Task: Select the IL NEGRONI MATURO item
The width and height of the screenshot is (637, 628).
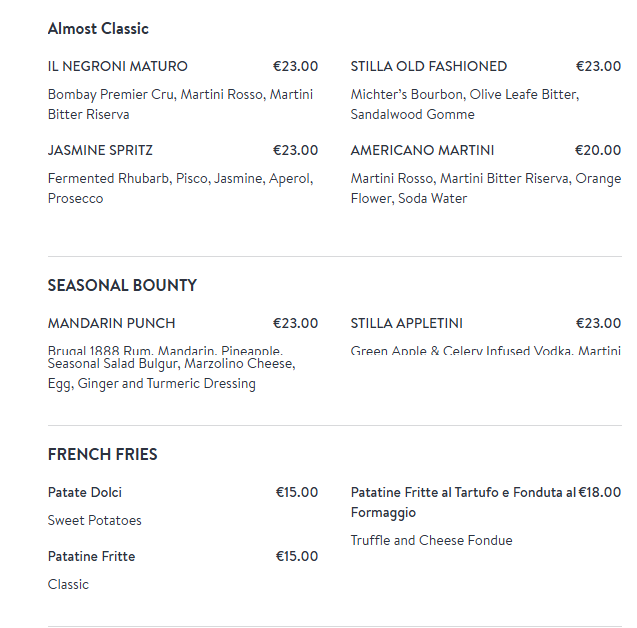Action: pyautogui.click(x=117, y=66)
